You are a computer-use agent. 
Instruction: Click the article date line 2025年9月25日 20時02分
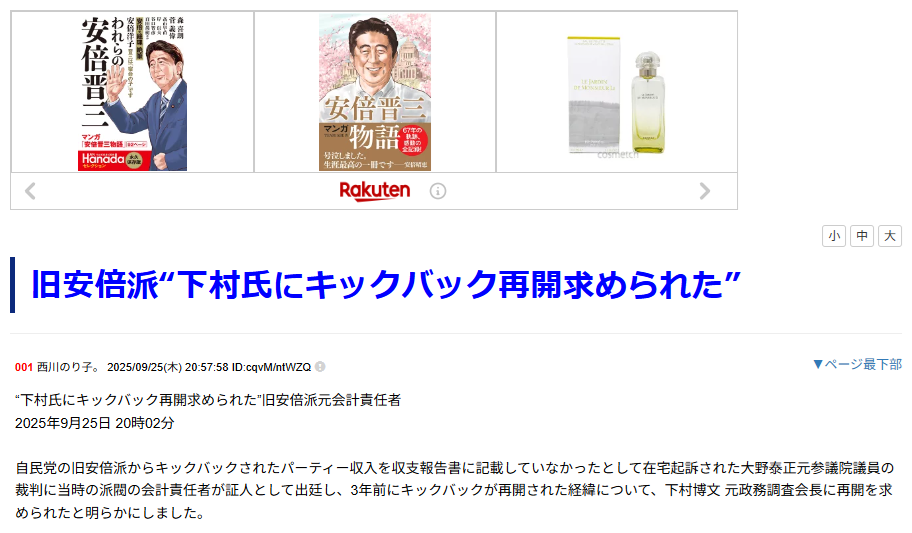(x=95, y=423)
